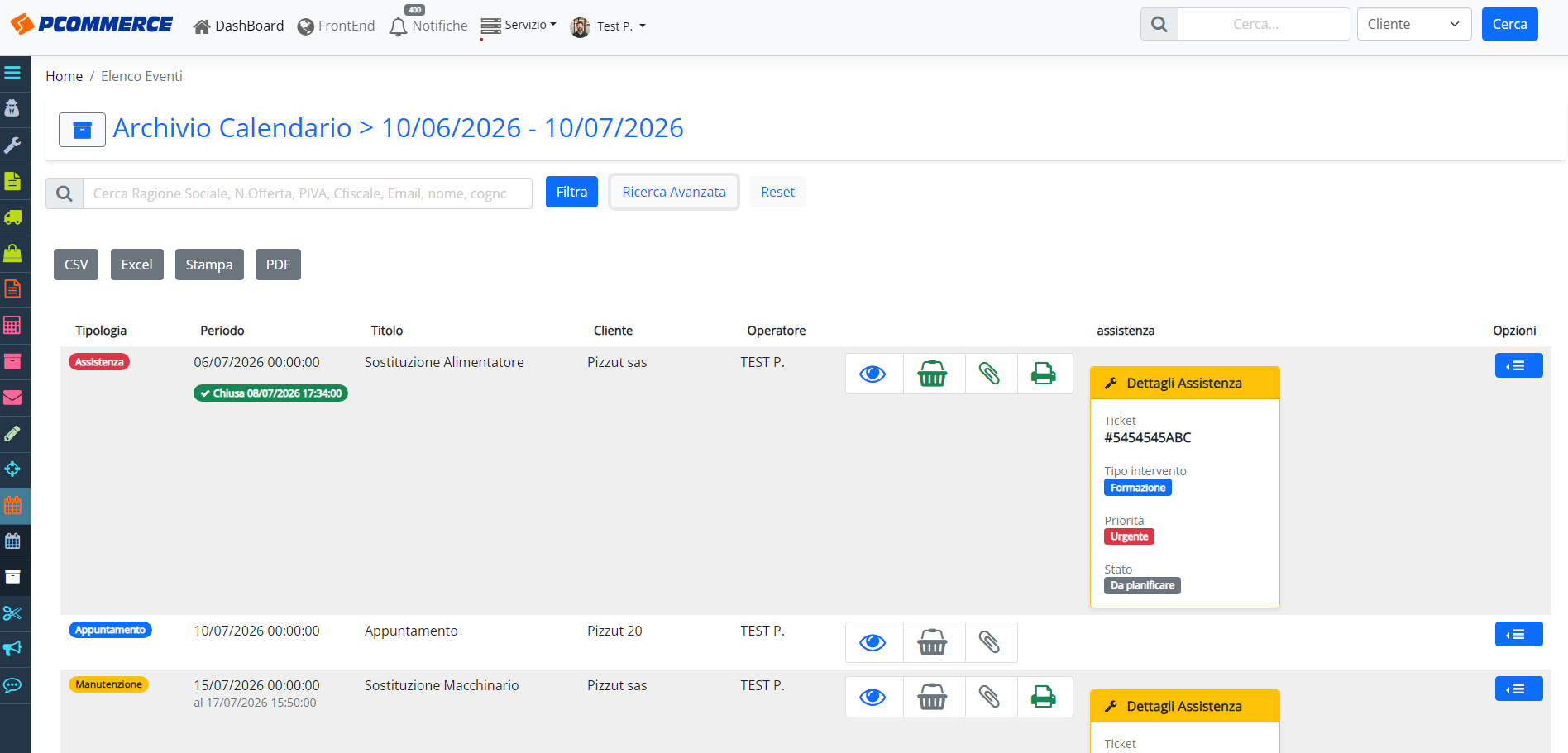
Task: Open the orange invoice document sidebar icon
Action: (x=12, y=288)
